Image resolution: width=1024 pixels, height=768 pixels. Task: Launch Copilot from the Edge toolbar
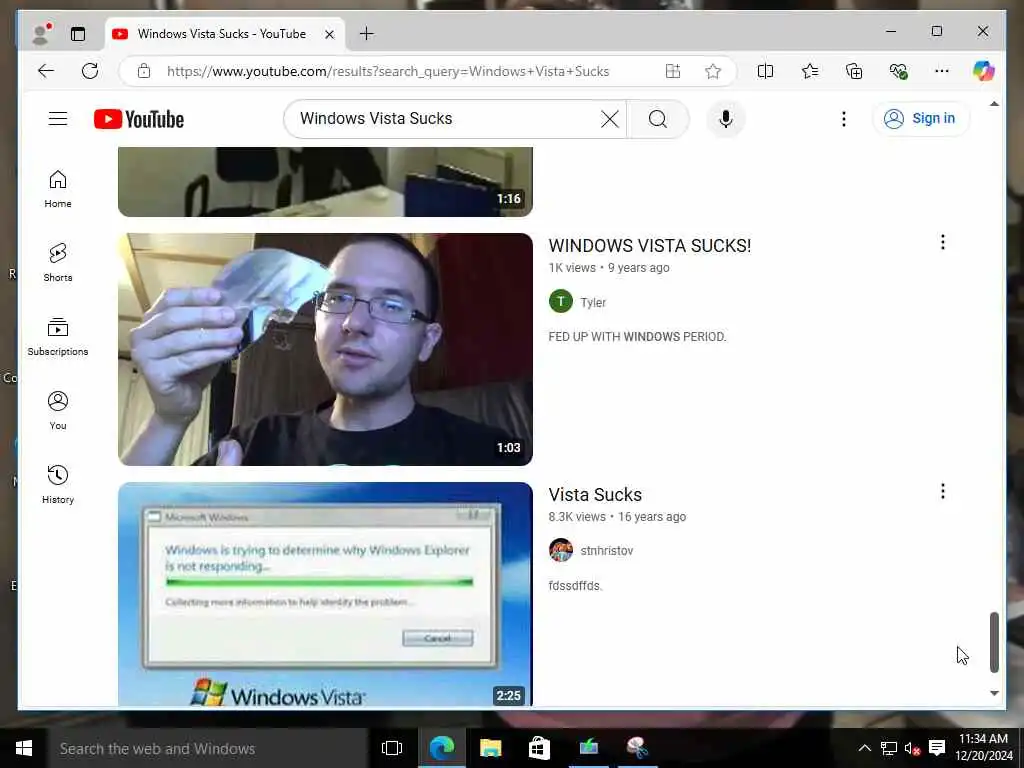[984, 71]
